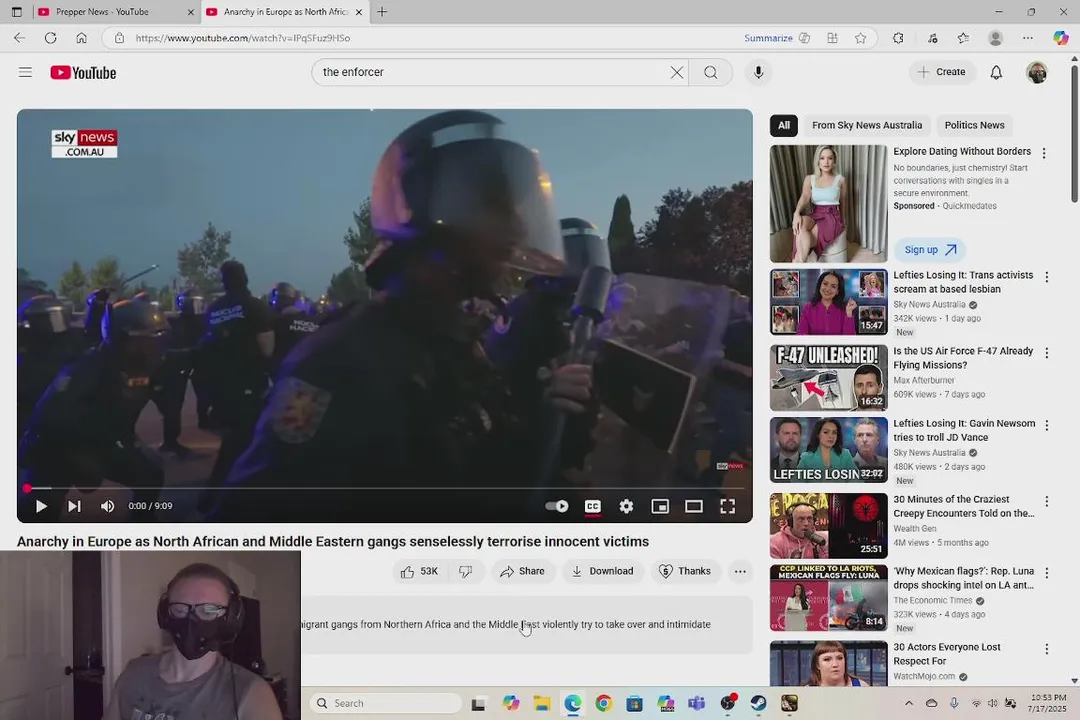Open a new browser tab
Screen dimensions: 1080x720
(x=382, y=12)
